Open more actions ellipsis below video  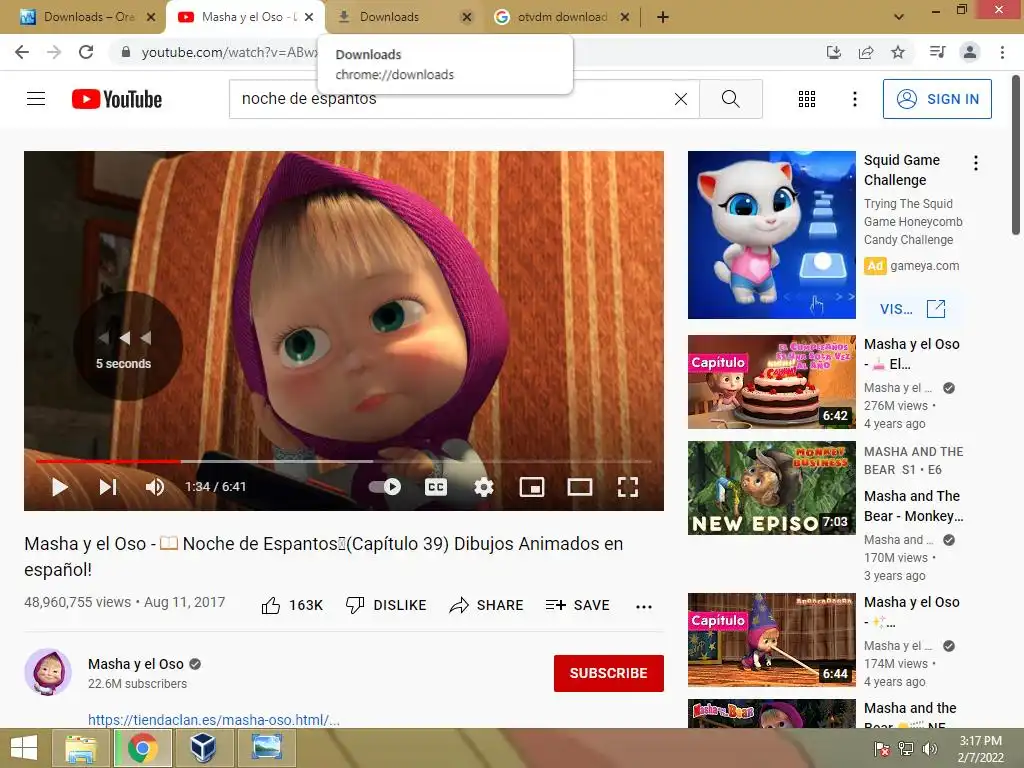(644, 606)
